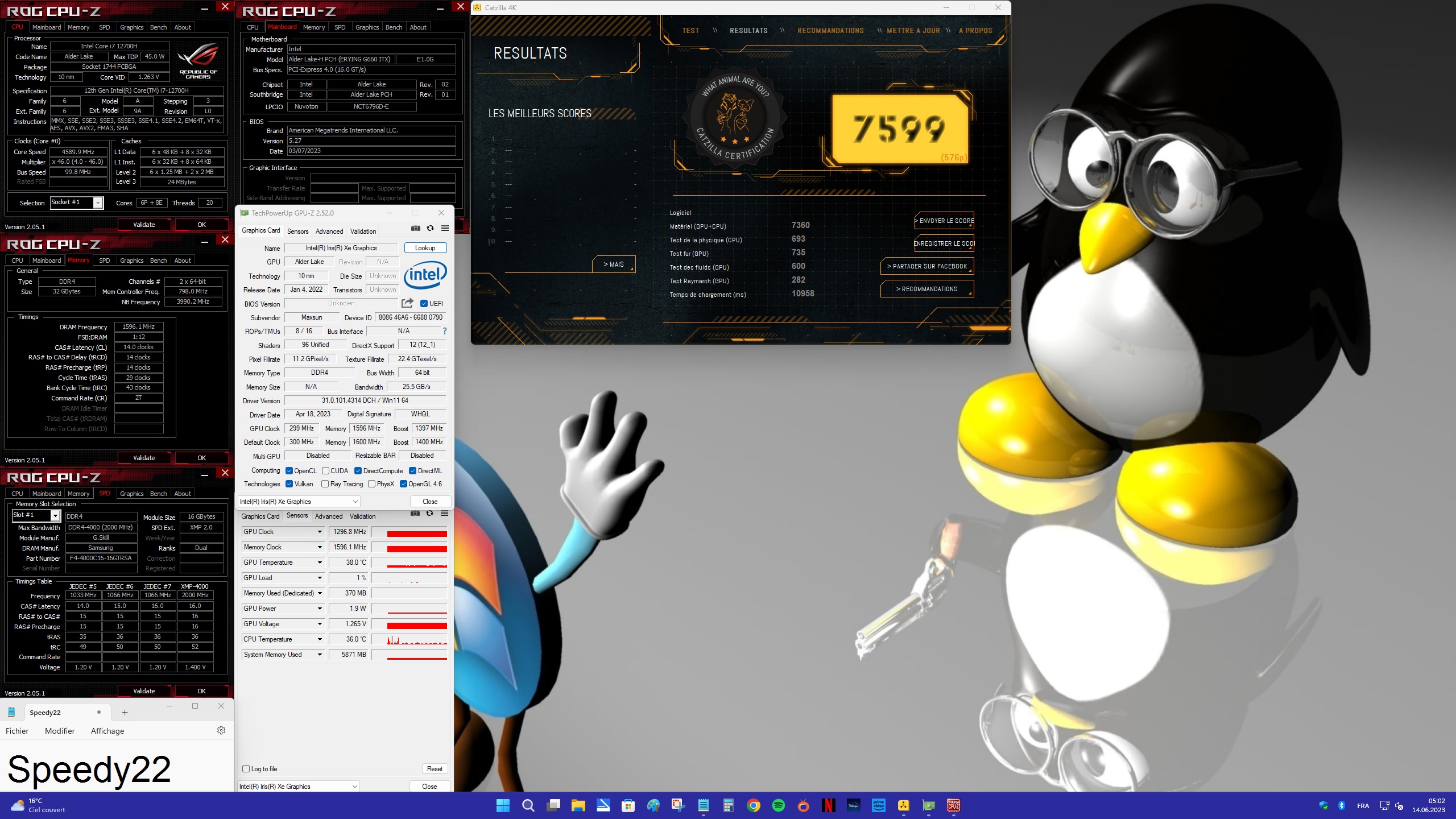Expand the Memory Clock sensor dropdown
Screen dimensions: 1456x819
[x=320, y=547]
